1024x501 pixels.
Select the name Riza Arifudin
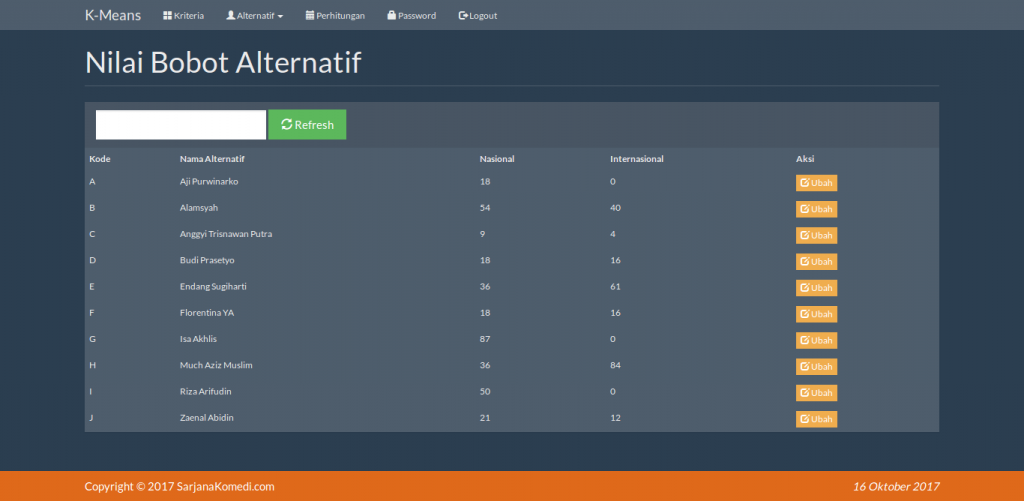(206, 391)
